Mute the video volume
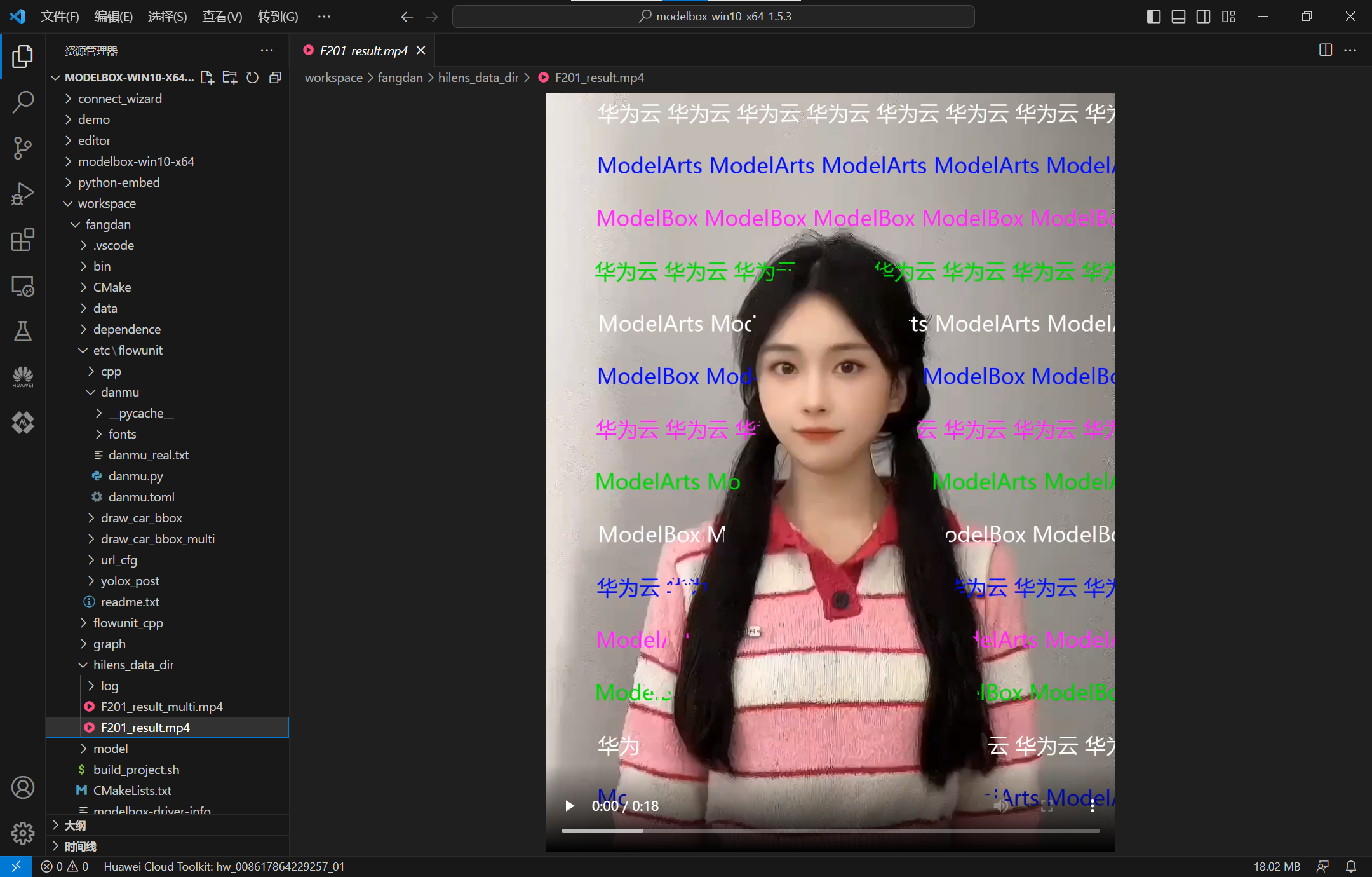The width and height of the screenshot is (1372, 877). pyautogui.click(x=1001, y=806)
